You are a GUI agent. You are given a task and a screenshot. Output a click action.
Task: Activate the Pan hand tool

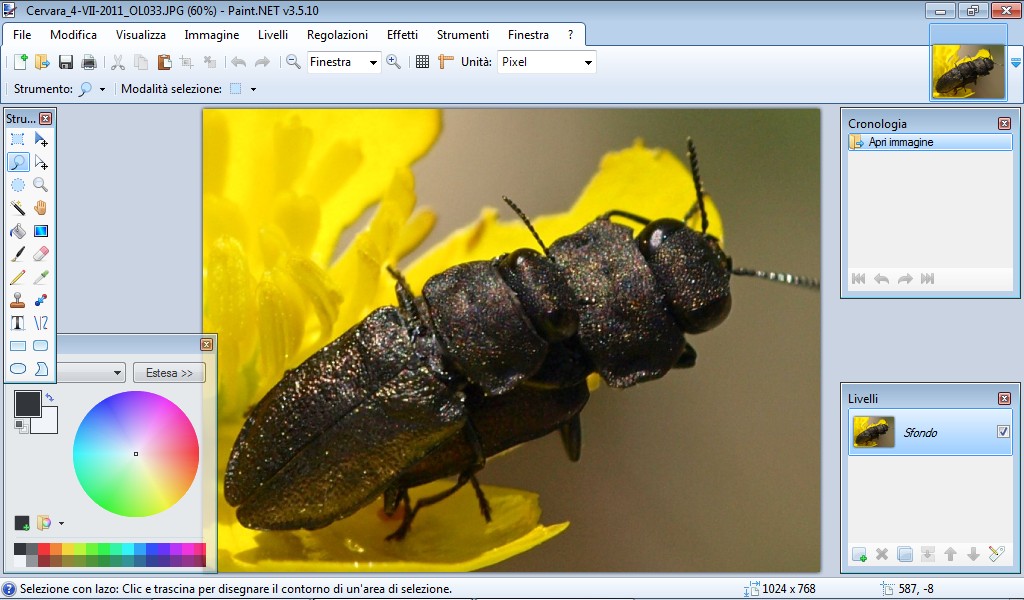coord(41,208)
